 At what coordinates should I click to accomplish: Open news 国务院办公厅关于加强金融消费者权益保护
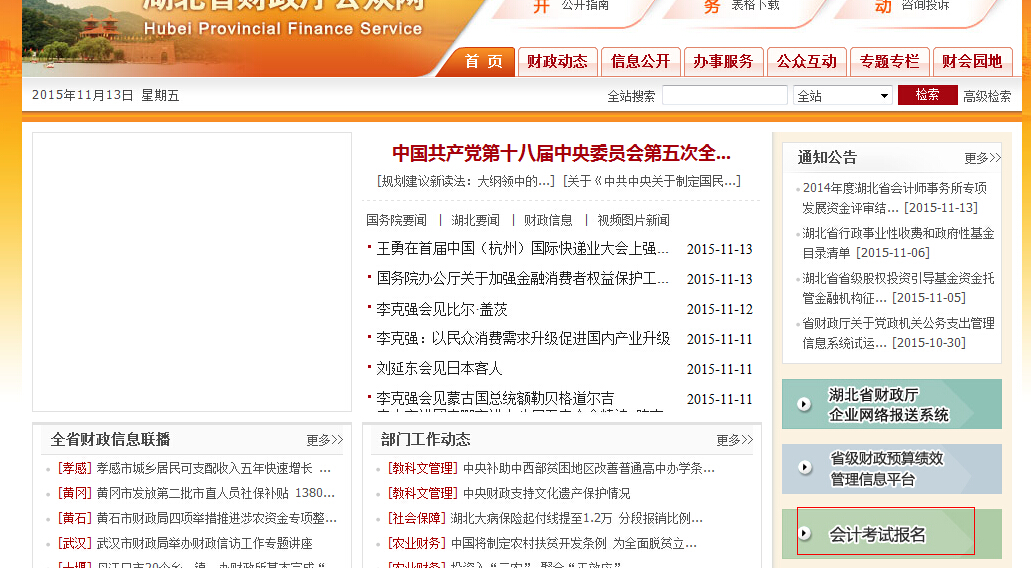click(523, 278)
